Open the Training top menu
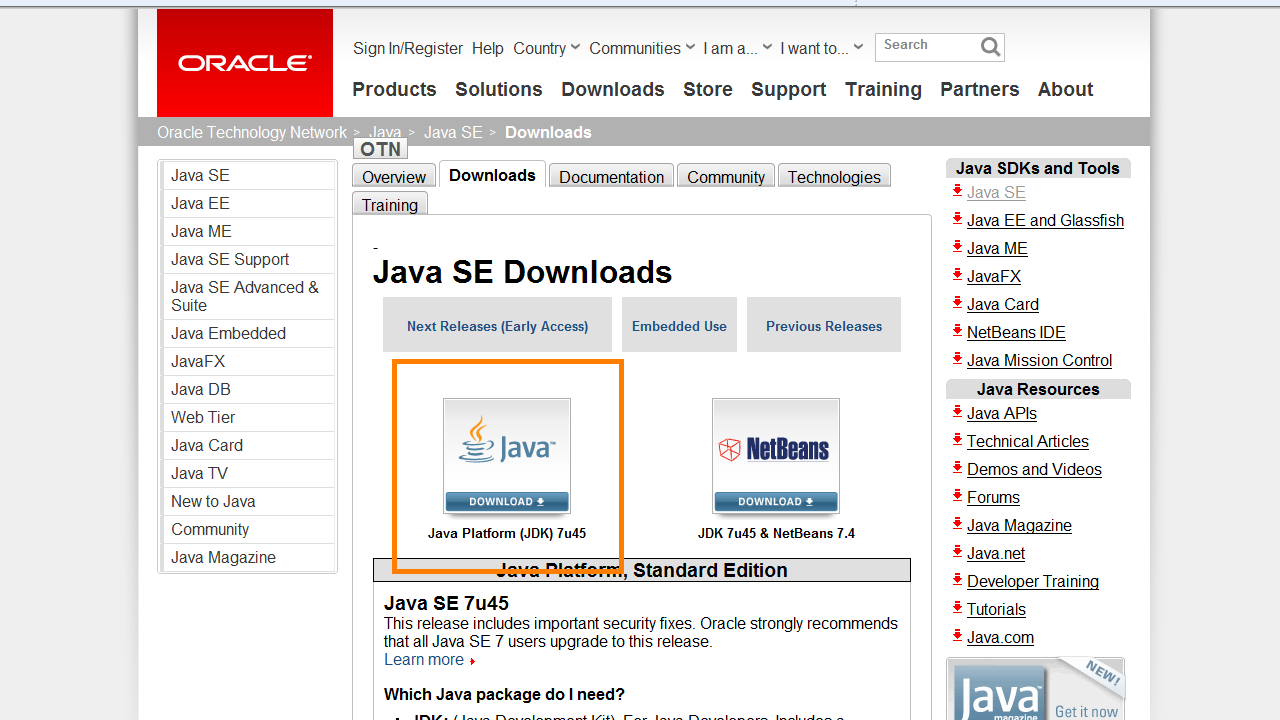The height and width of the screenshot is (720, 1280). (883, 89)
